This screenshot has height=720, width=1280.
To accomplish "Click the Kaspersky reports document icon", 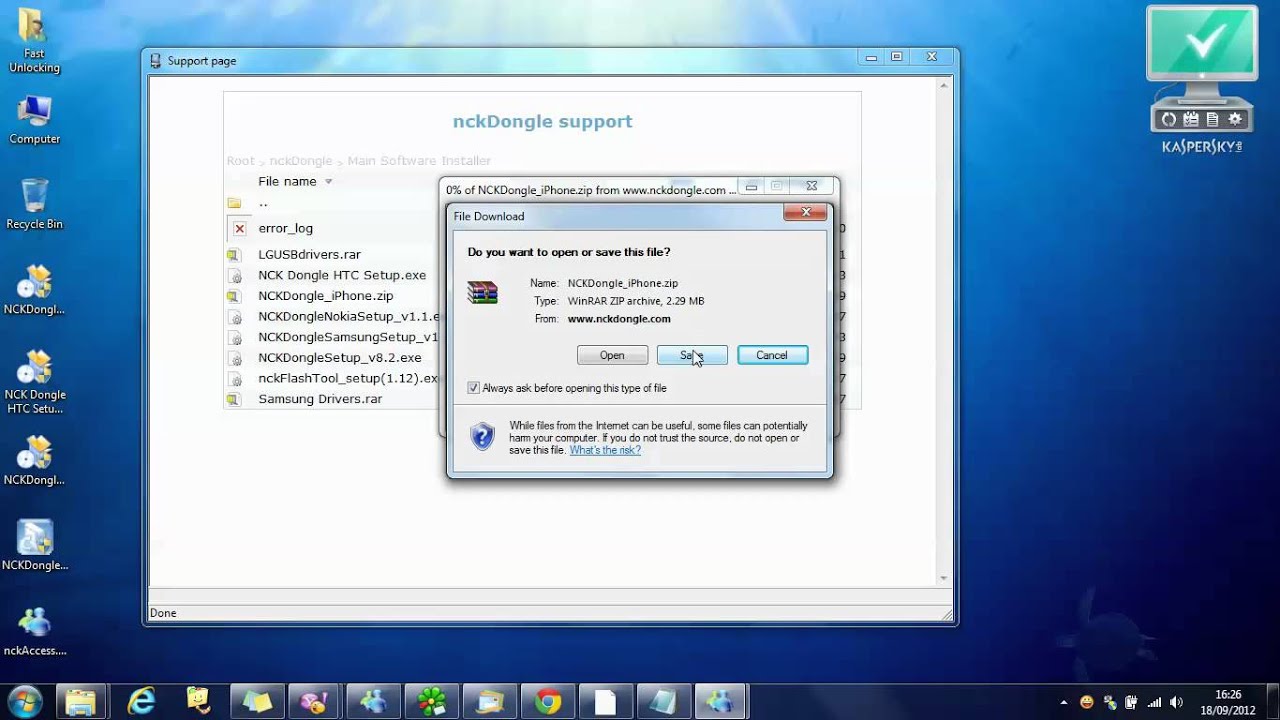I will click(x=1212, y=120).
